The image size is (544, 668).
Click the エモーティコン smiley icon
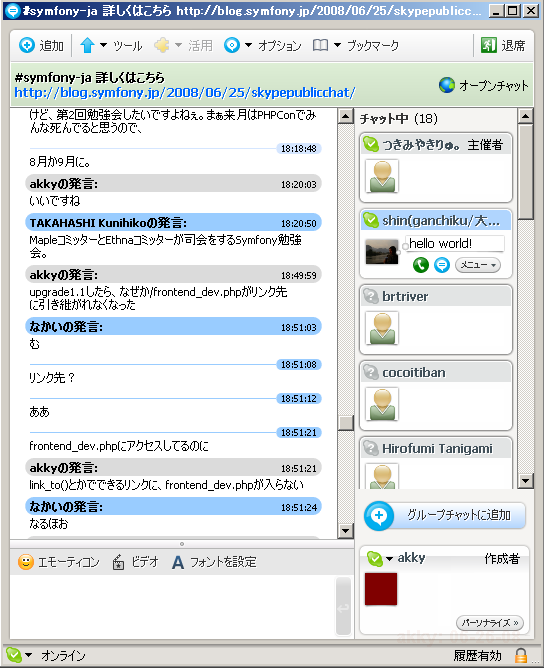tap(26, 562)
